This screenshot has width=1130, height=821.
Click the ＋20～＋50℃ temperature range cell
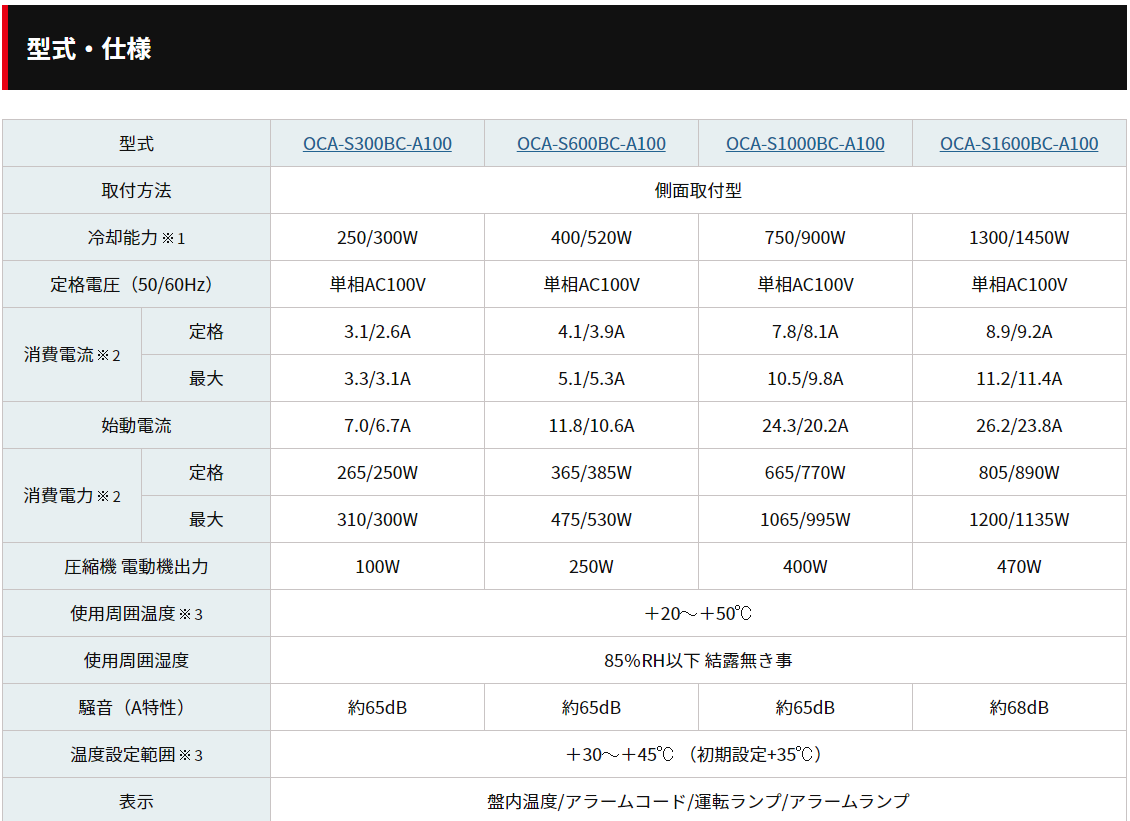coord(698,613)
